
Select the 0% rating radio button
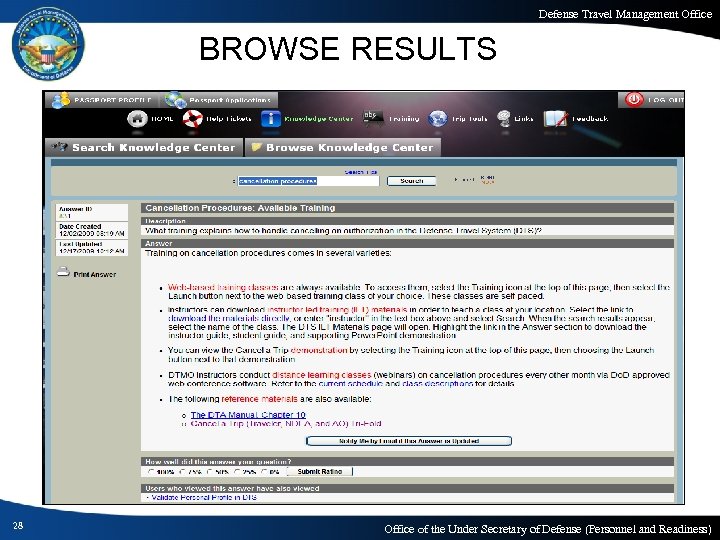coord(264,472)
